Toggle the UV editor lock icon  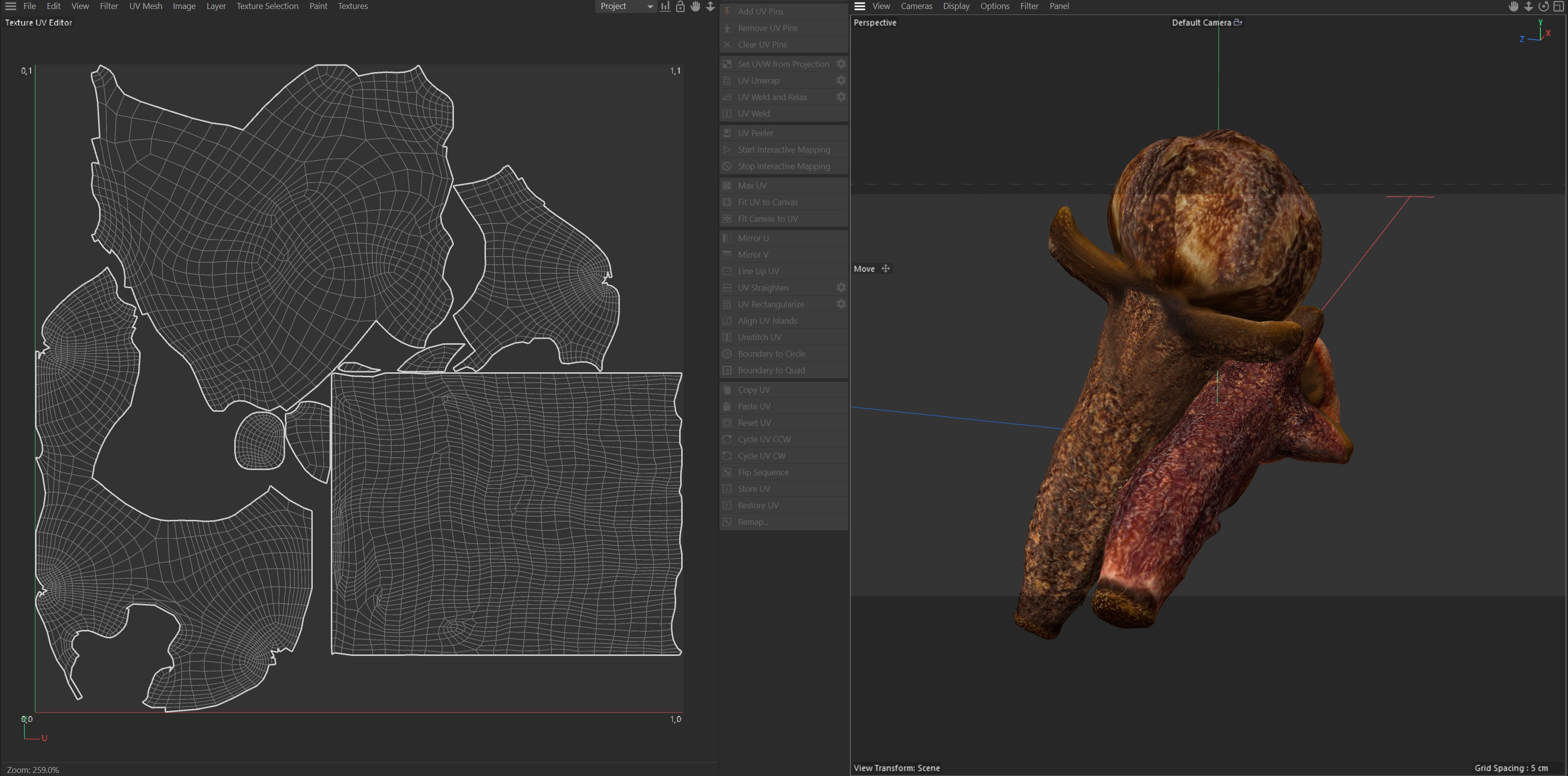click(680, 6)
